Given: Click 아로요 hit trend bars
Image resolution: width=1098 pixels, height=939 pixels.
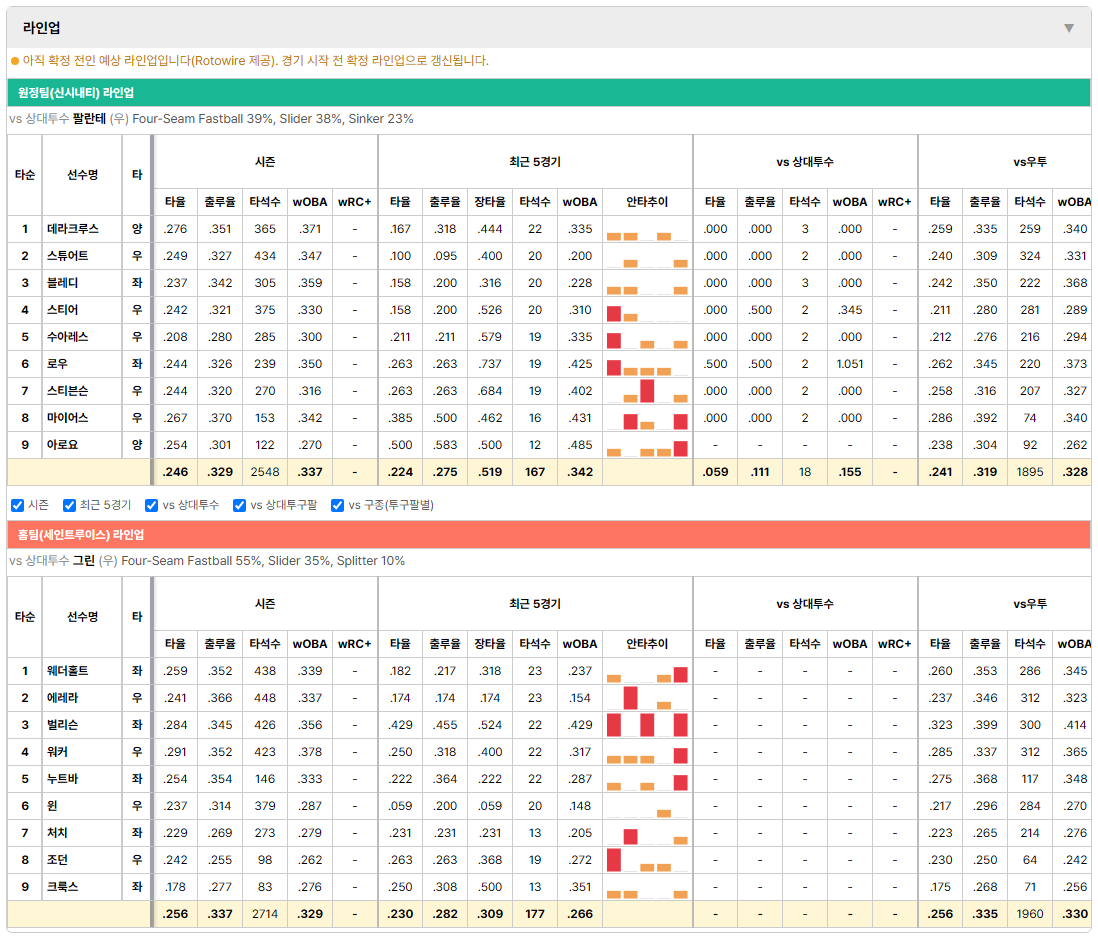Looking at the screenshot, I should (647, 445).
